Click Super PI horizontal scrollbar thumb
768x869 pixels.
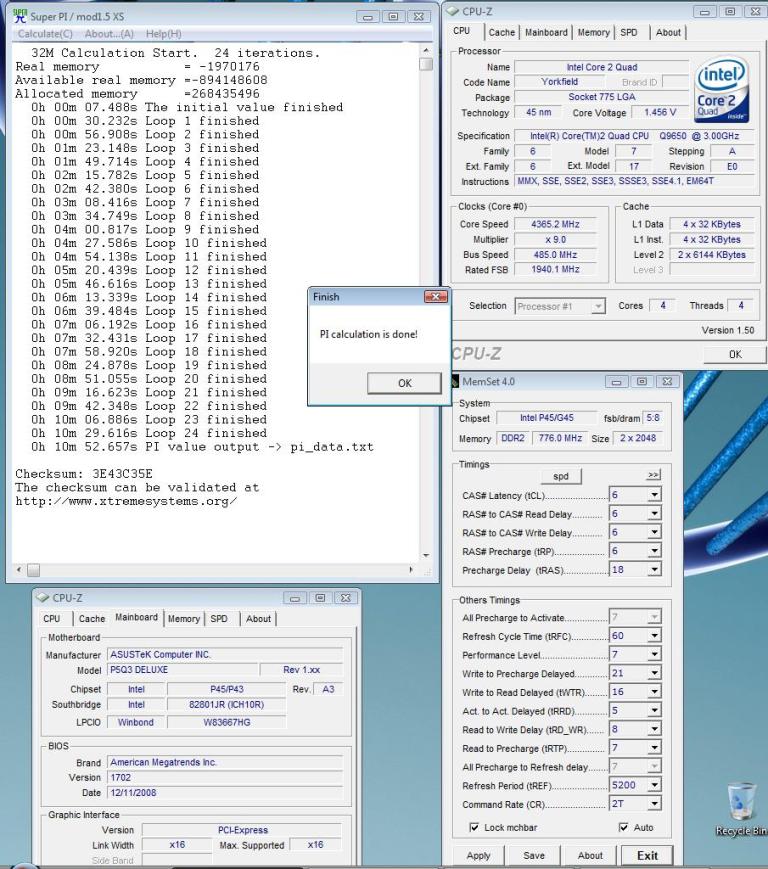point(33,570)
